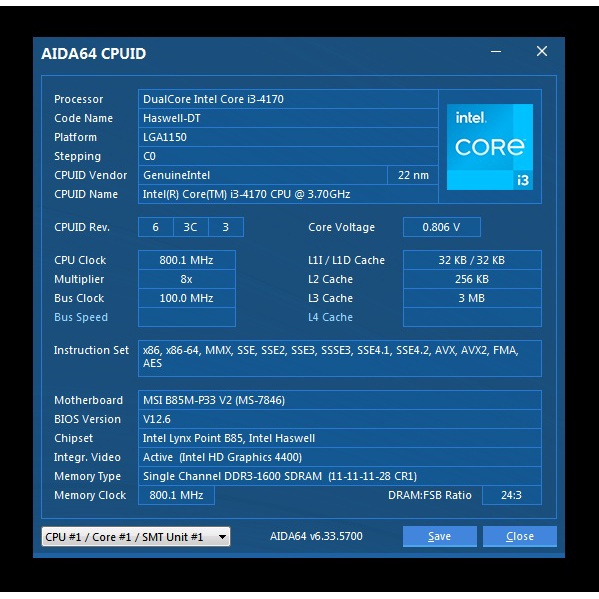This screenshot has width=599, height=599.
Task: Click the Multiplier value 8x
Action: pyautogui.click(x=186, y=279)
